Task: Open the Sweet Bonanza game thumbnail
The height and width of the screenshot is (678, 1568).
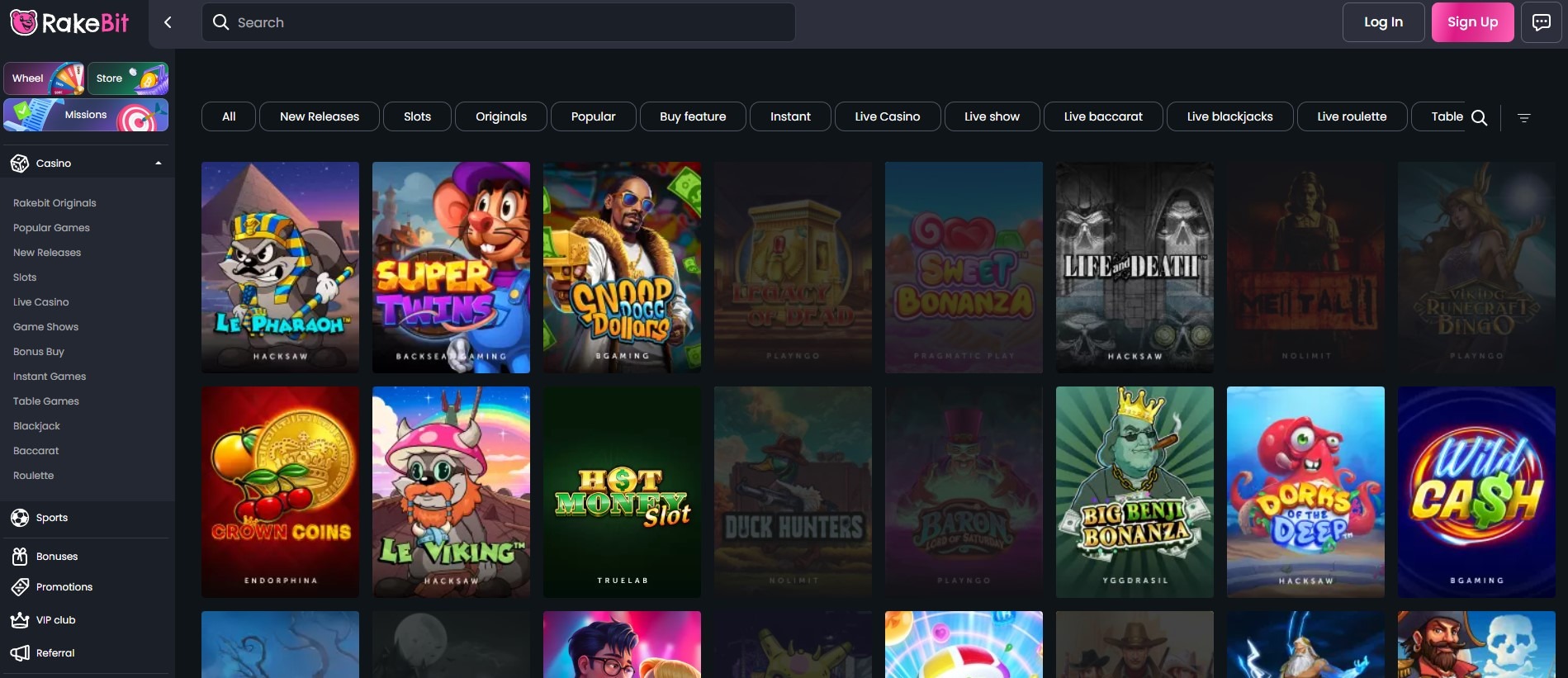Action: click(x=964, y=268)
